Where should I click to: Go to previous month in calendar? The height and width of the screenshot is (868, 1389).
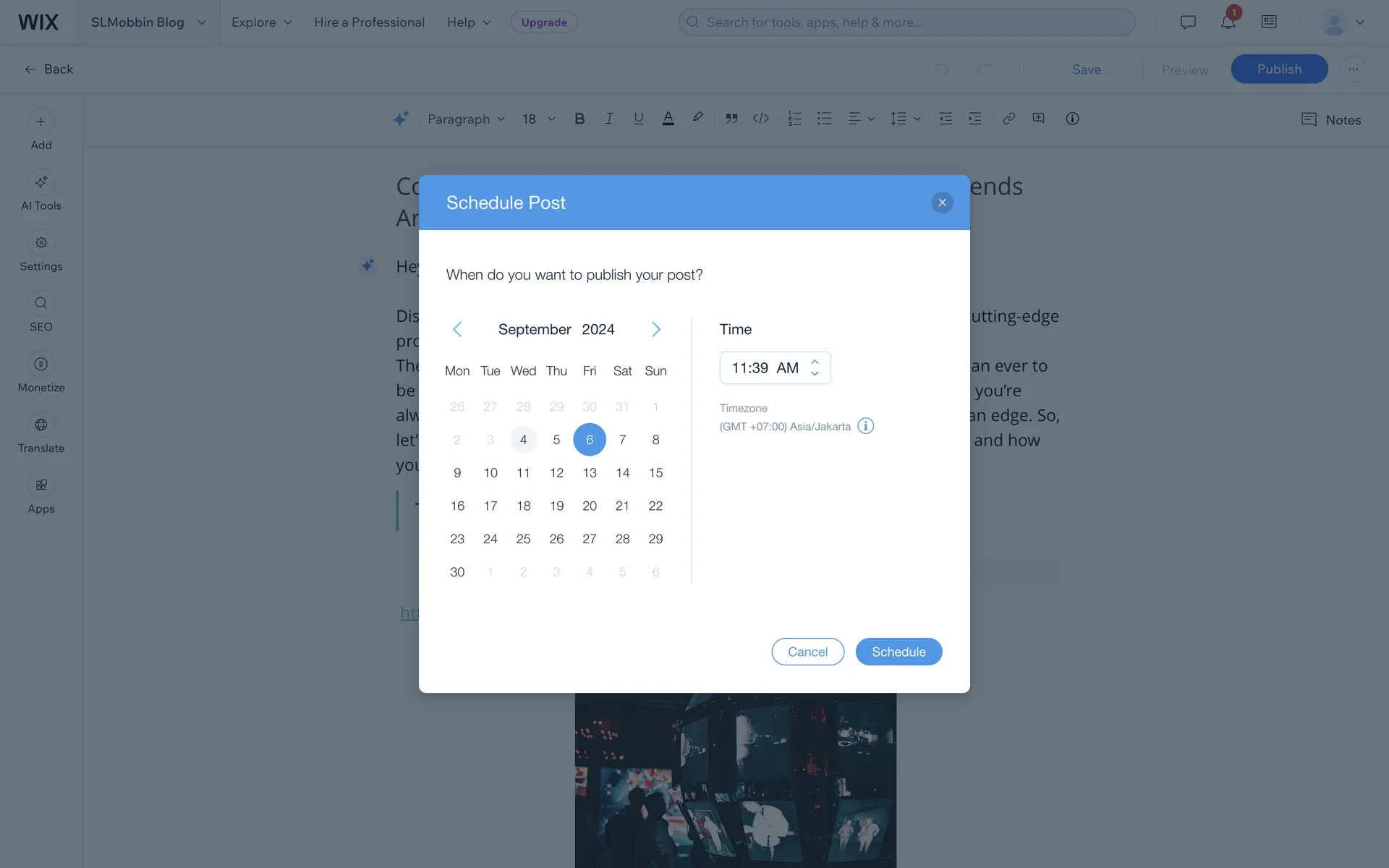[457, 329]
